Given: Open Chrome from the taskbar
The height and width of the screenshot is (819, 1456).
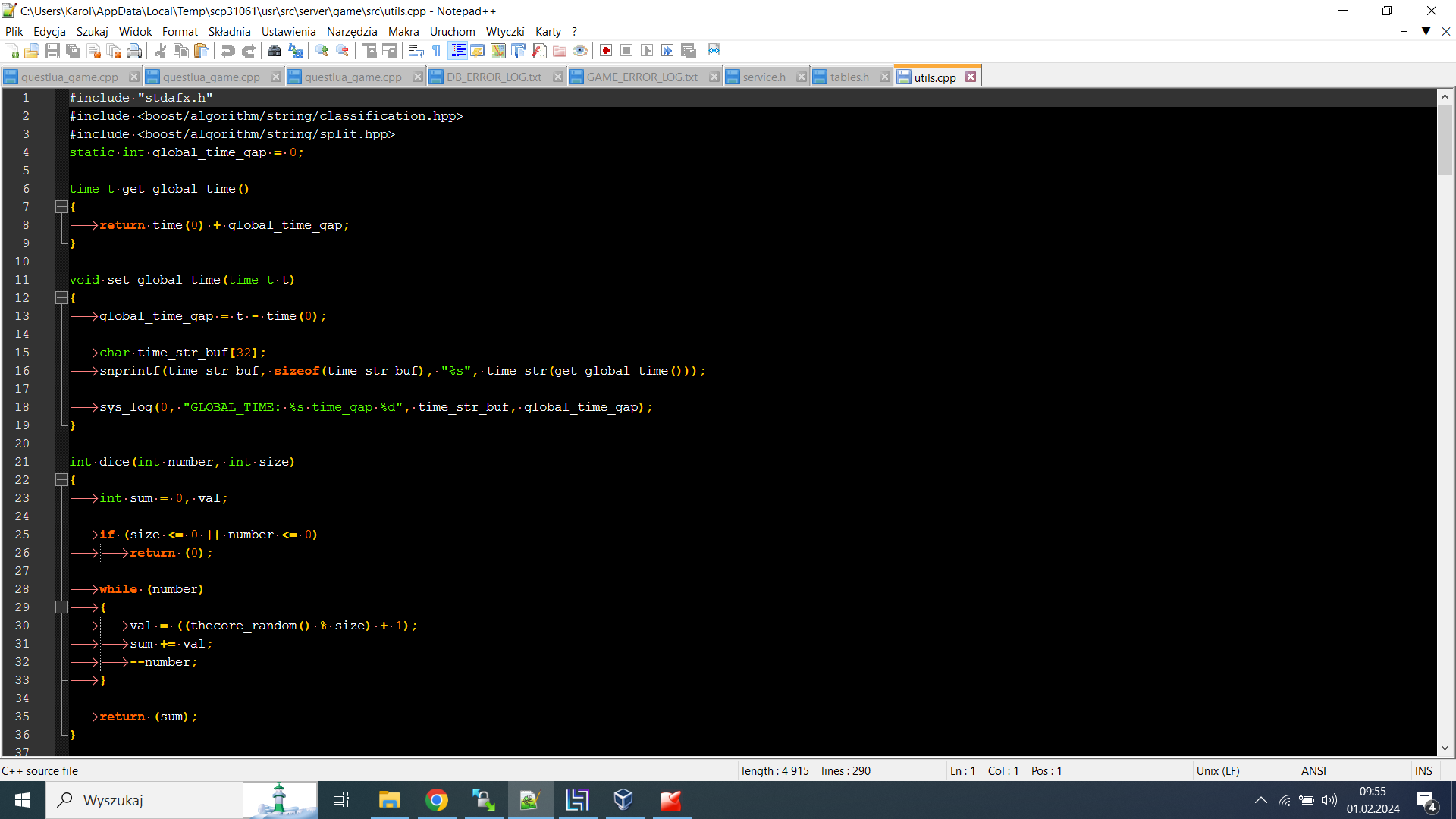Looking at the screenshot, I should coord(437,800).
